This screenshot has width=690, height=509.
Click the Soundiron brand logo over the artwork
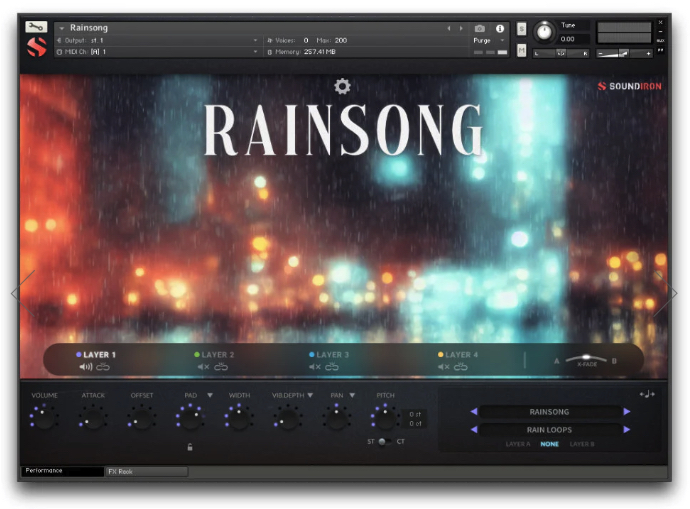pyautogui.click(x=630, y=86)
